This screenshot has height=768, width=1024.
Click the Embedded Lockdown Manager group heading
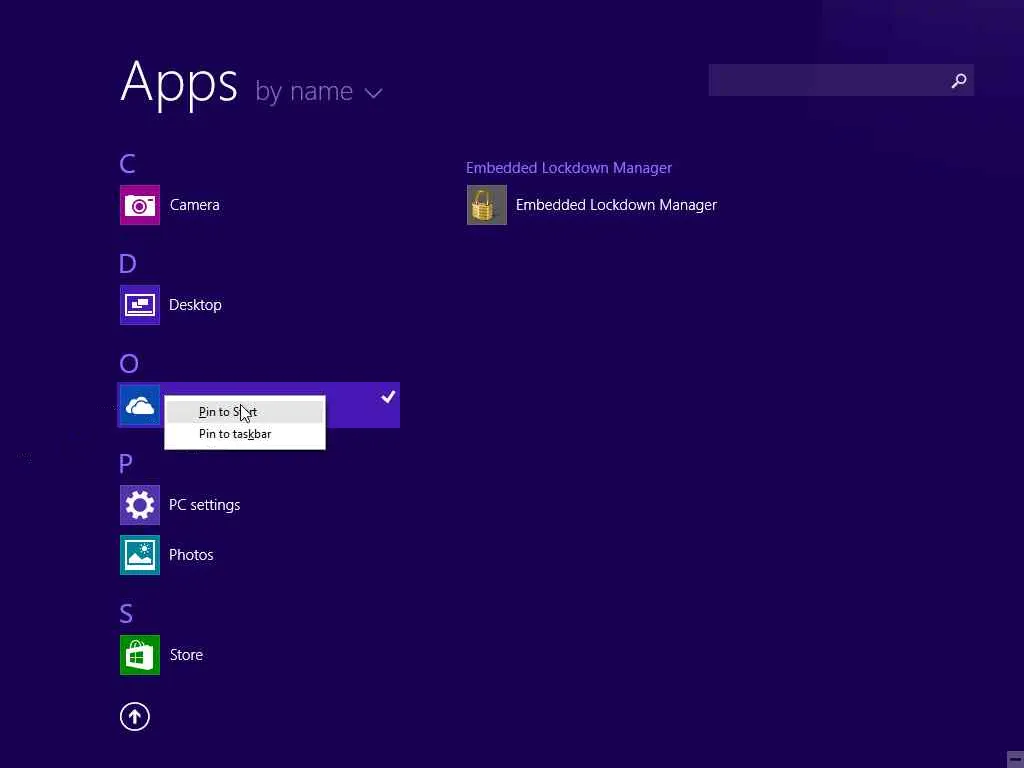pos(569,168)
